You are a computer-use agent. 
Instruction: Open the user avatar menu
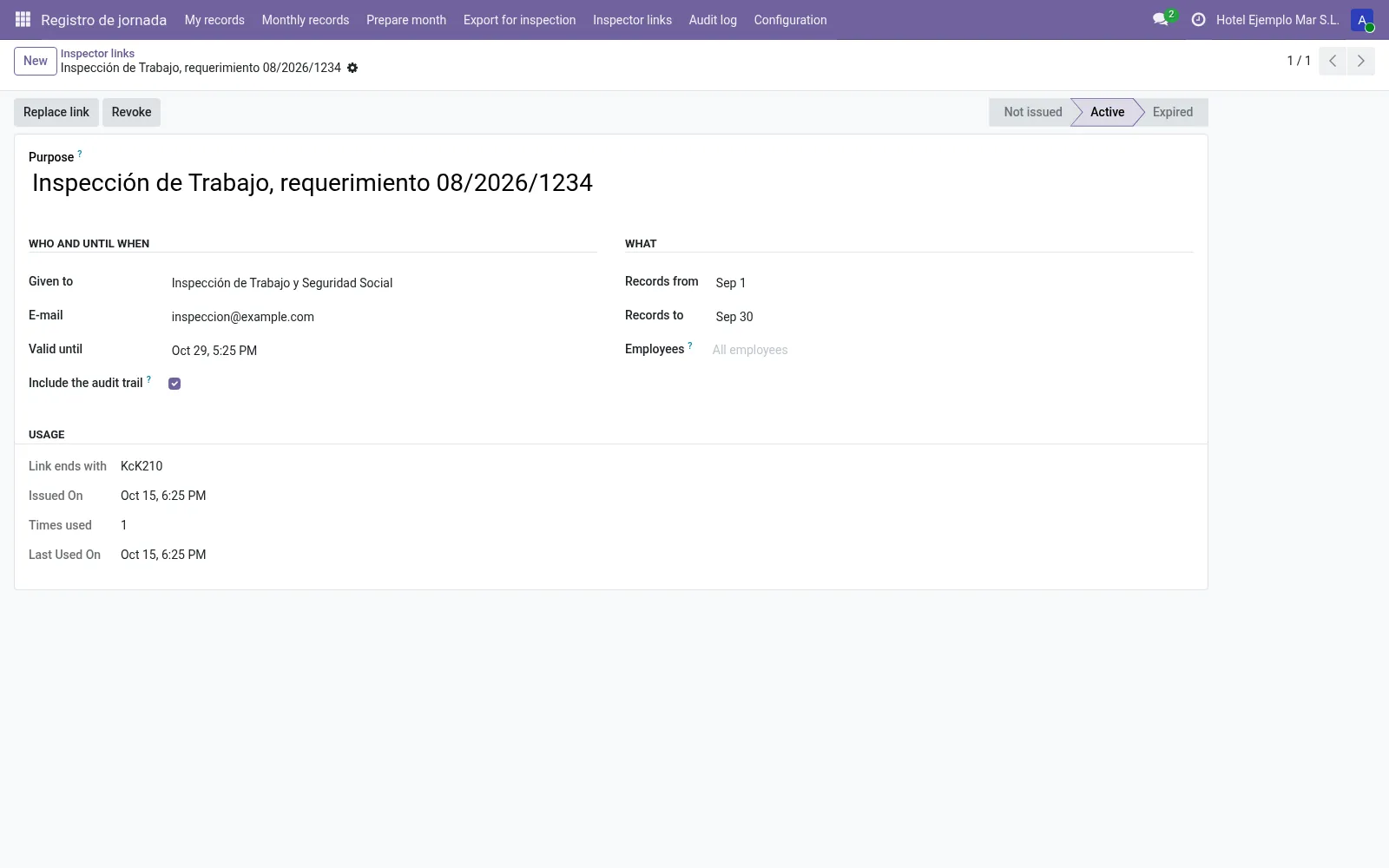coord(1362,20)
